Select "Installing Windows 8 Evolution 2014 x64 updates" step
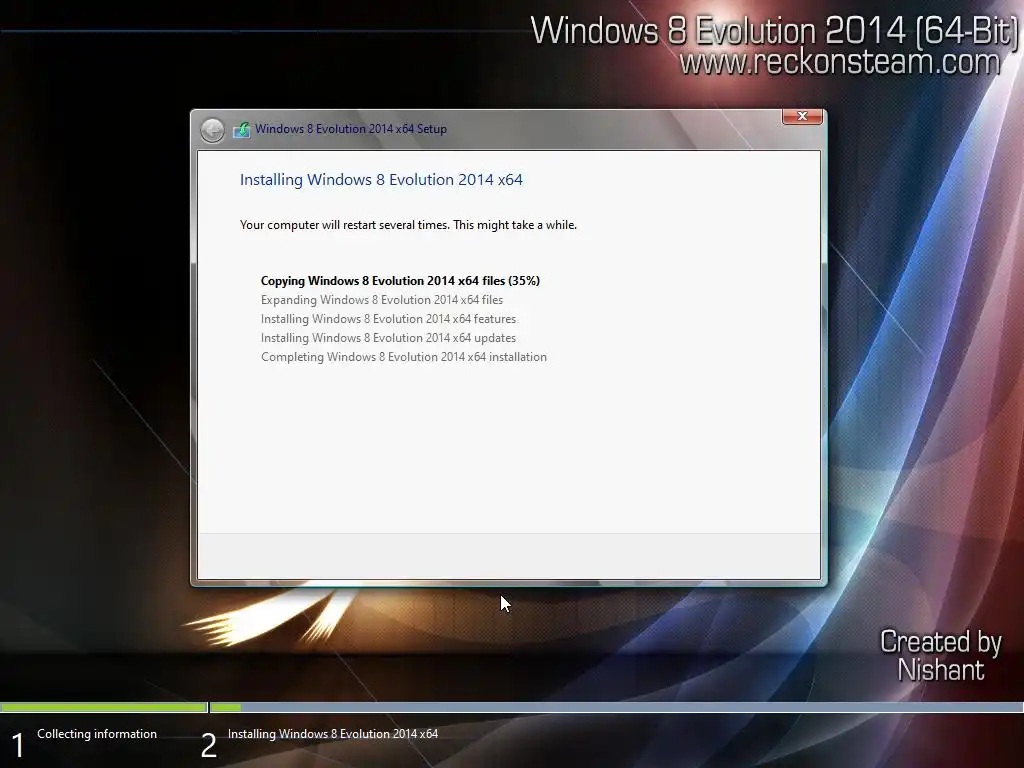Screen dimensions: 1024x768 [388, 338]
